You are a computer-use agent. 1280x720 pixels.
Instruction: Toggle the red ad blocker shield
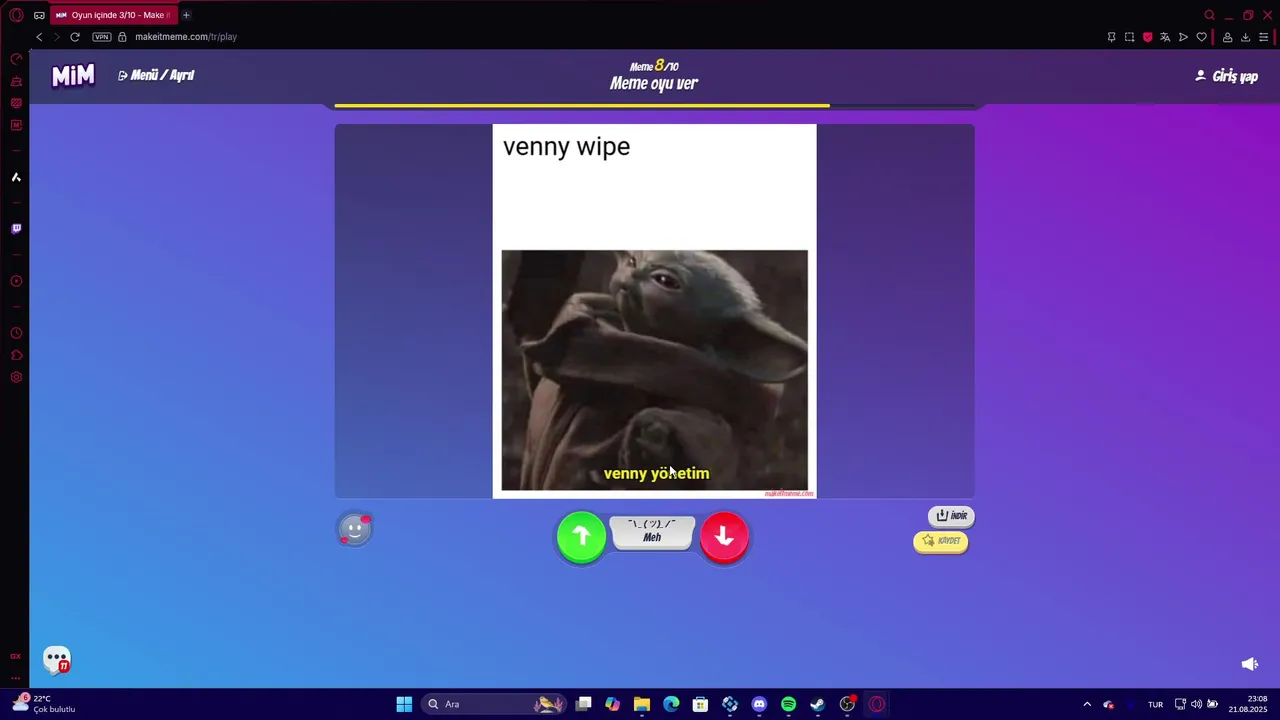click(x=1147, y=37)
